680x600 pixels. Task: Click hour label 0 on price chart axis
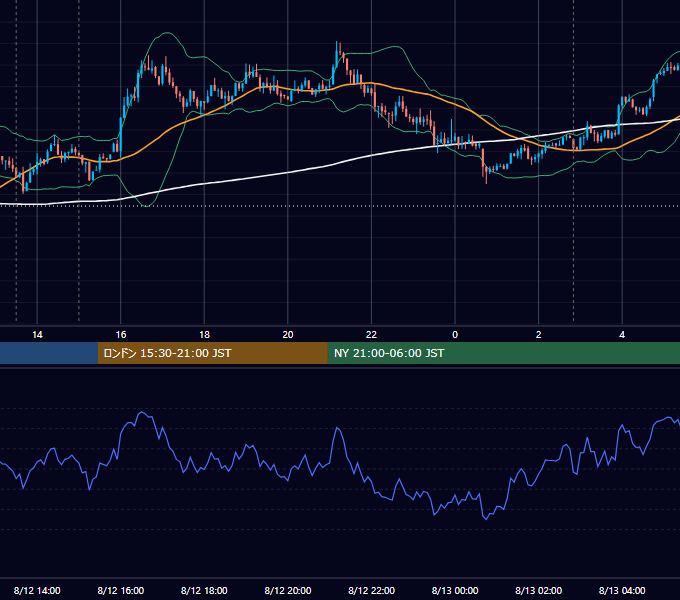tap(455, 335)
